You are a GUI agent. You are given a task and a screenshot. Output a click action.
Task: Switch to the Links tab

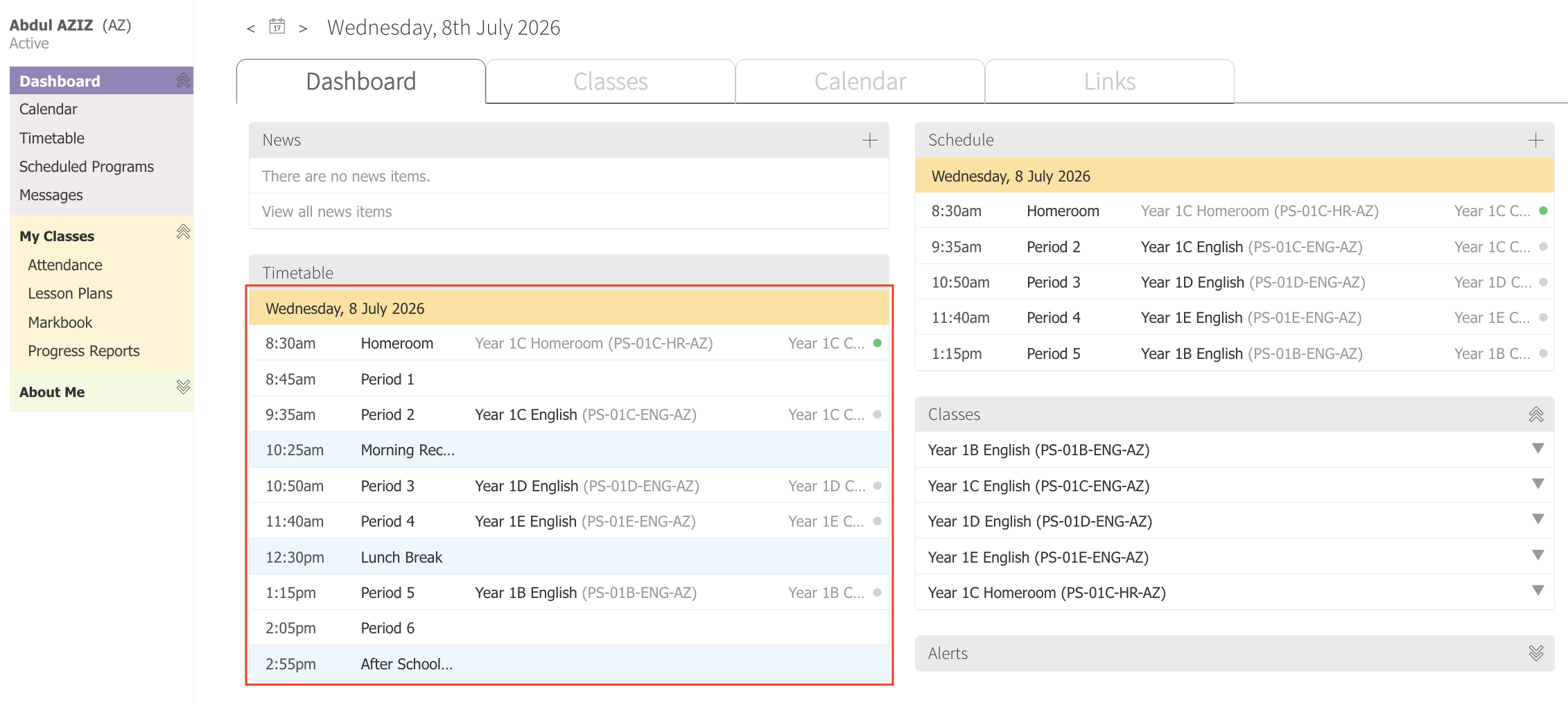point(1110,82)
